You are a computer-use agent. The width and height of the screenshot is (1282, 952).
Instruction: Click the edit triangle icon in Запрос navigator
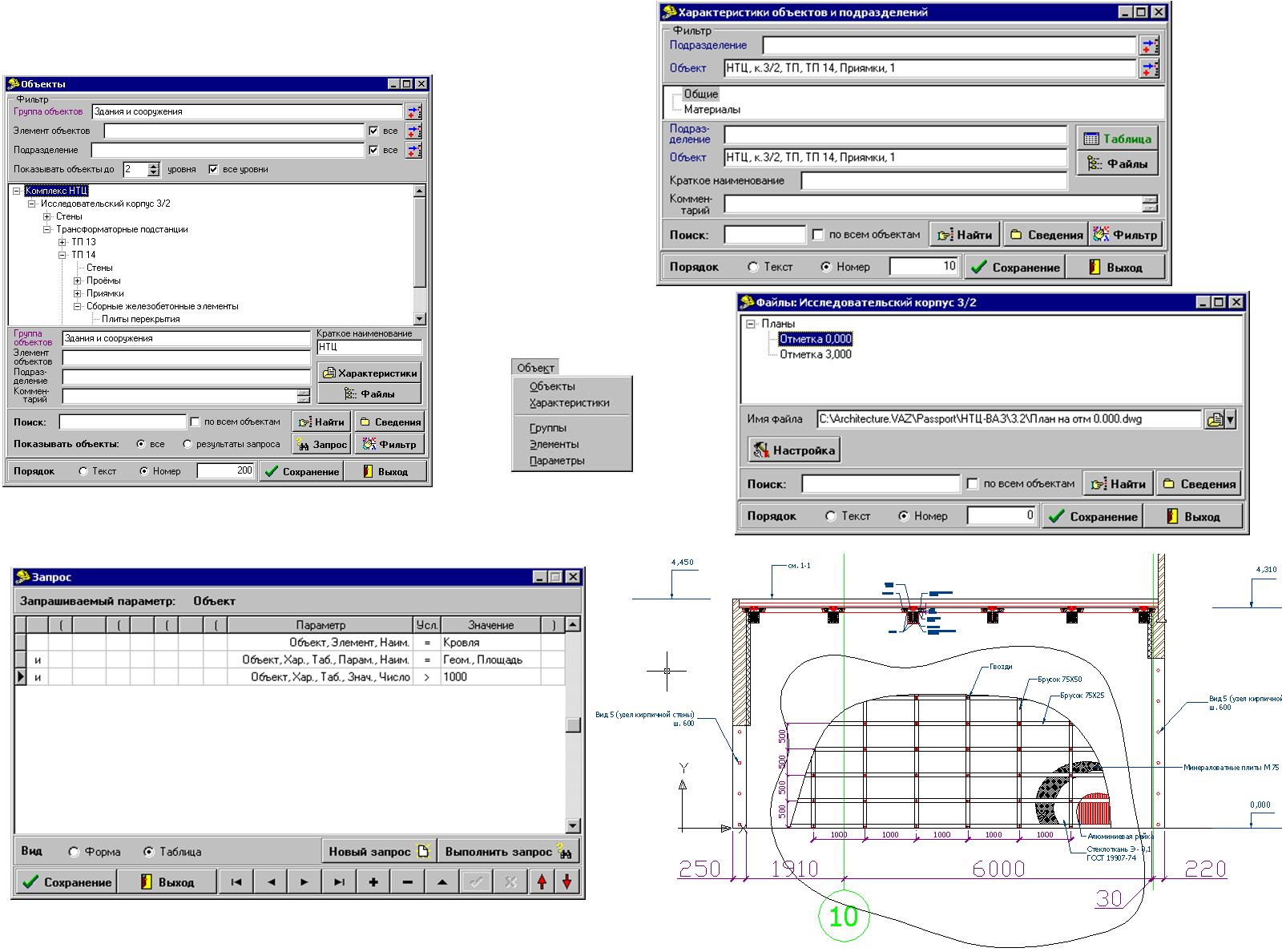click(x=441, y=882)
